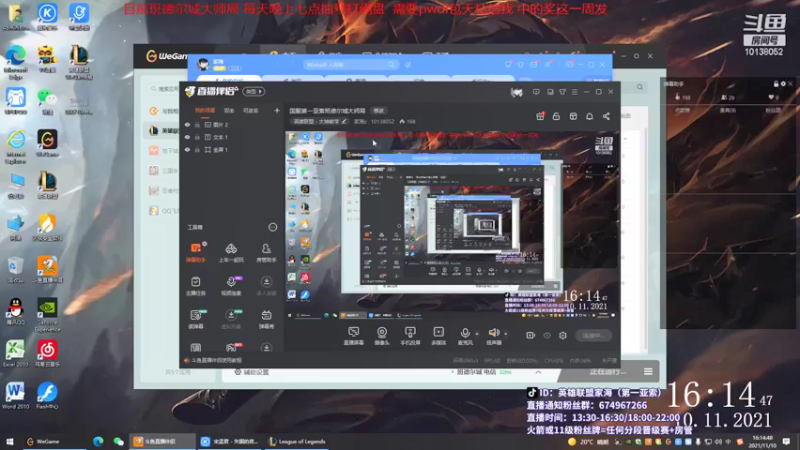Screen dimensions: 800x450
Task: Open the Recycle Bin desktop icon
Action: pyautogui.click(x=15, y=270)
